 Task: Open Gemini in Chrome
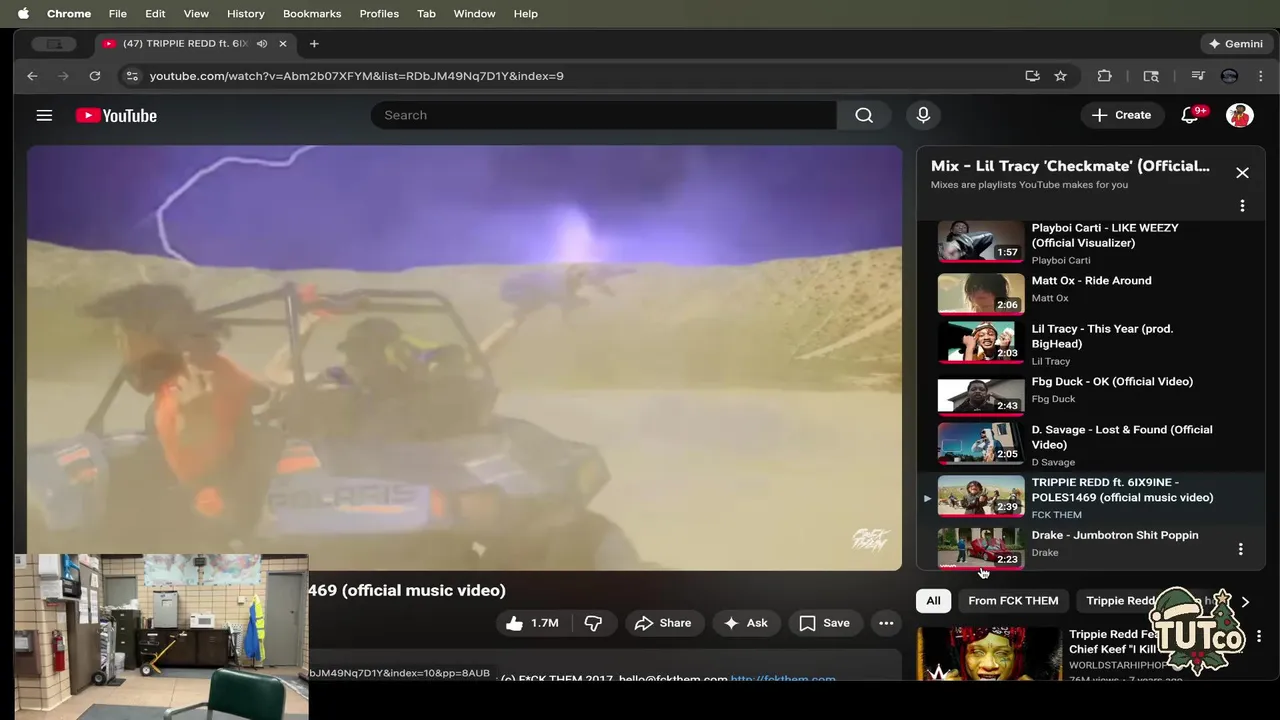(x=1236, y=44)
